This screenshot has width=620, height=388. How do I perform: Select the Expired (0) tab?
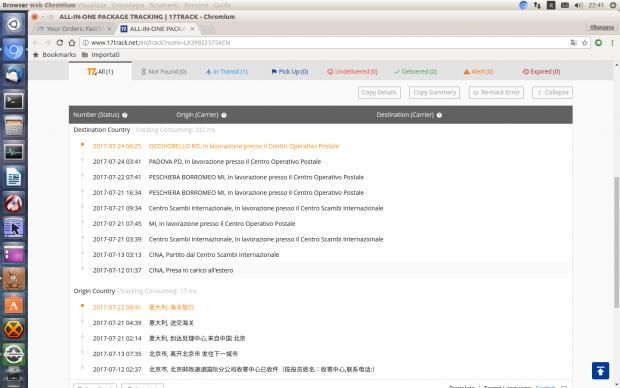click(541, 72)
